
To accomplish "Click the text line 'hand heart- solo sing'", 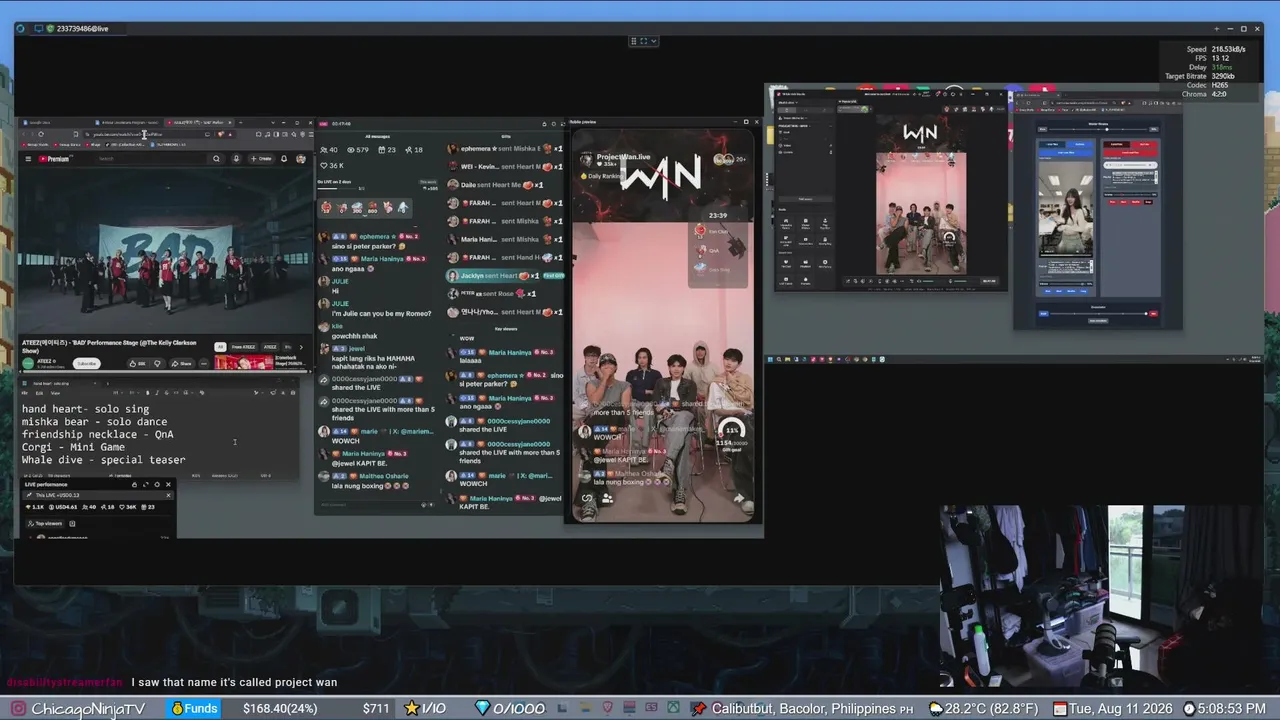I will [x=85, y=409].
